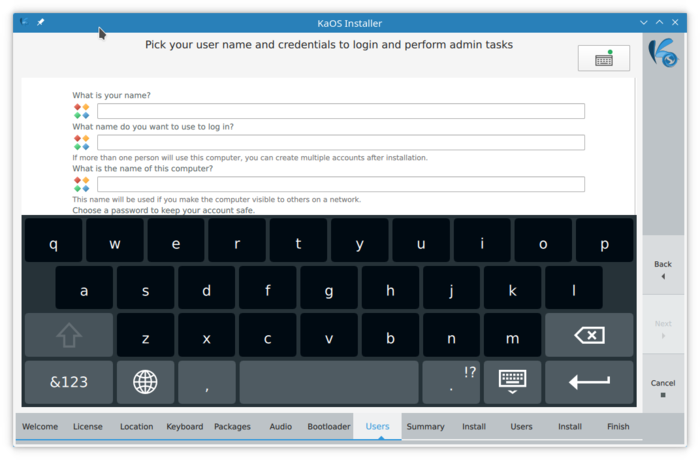Tap the m key

tap(512, 335)
